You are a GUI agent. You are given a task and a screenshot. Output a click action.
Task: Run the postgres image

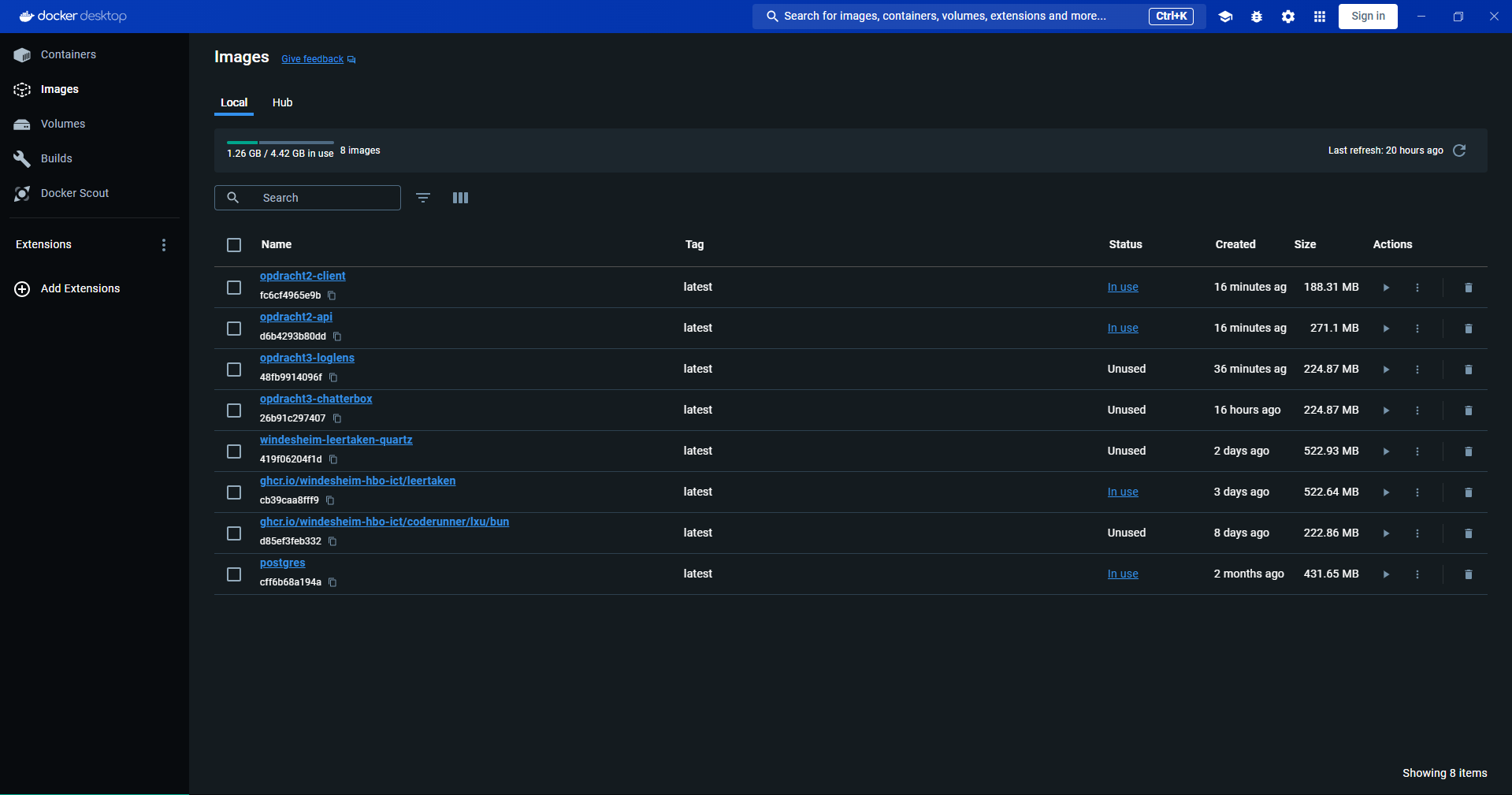point(1386,574)
